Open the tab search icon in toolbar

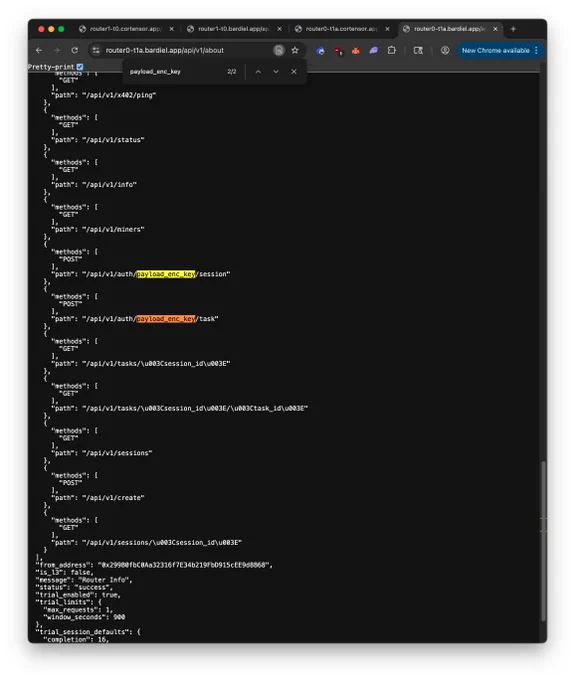point(418,51)
